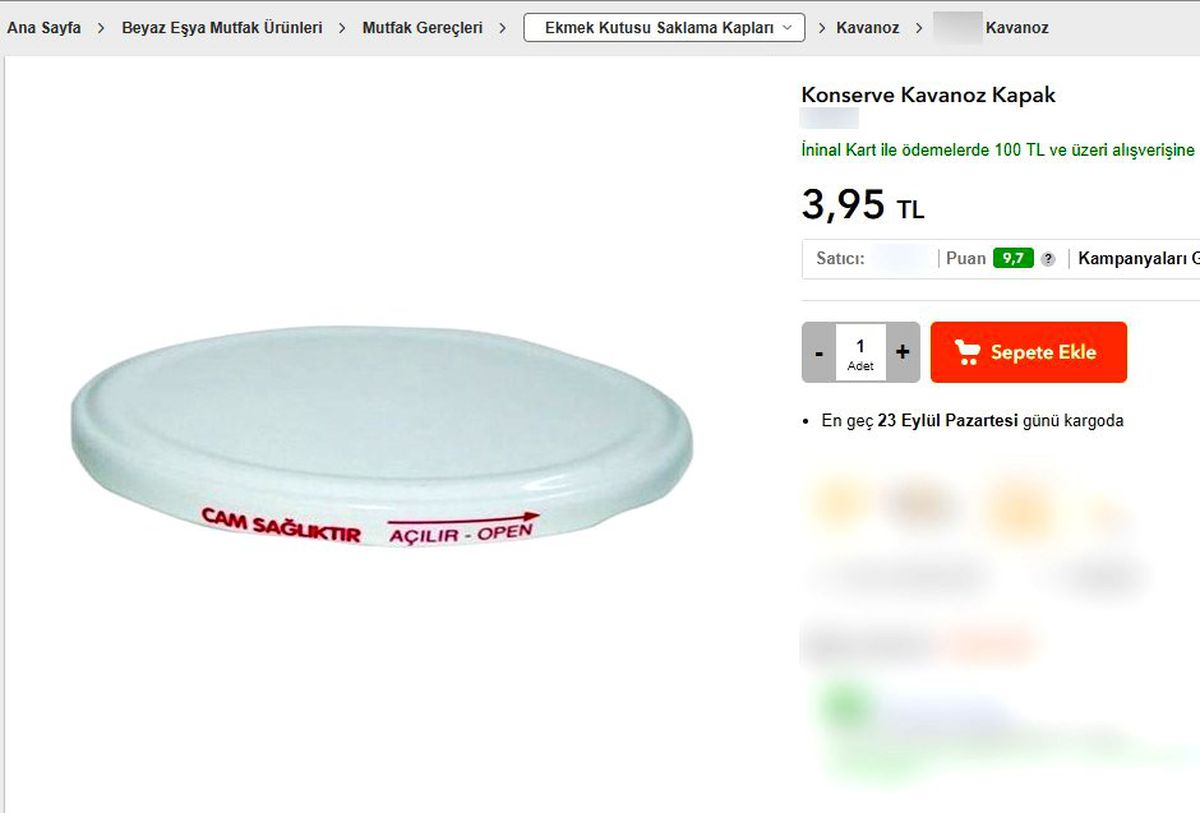Go to Ana Sayfa breadcrumb

click(44, 28)
